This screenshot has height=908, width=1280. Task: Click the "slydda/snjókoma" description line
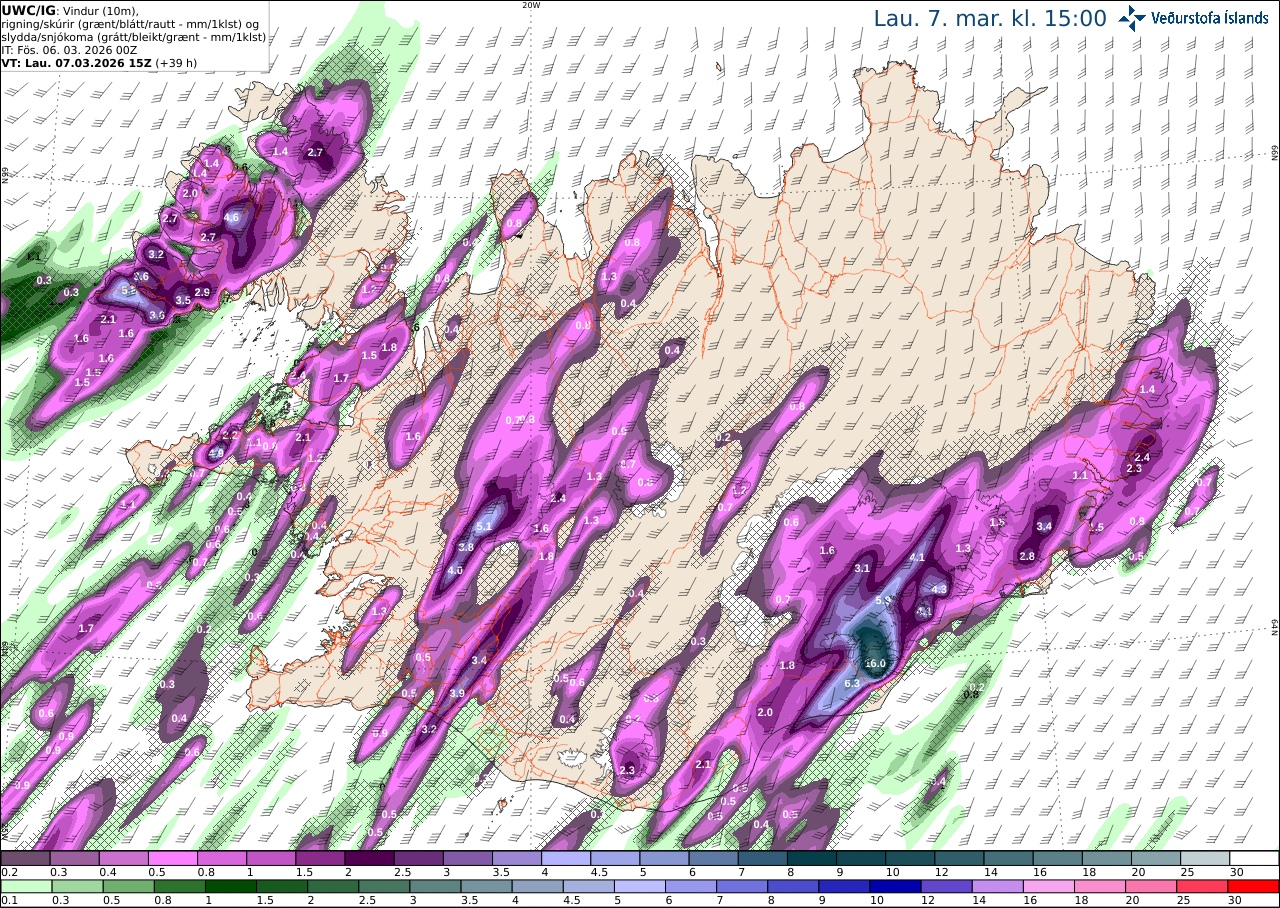[134, 36]
